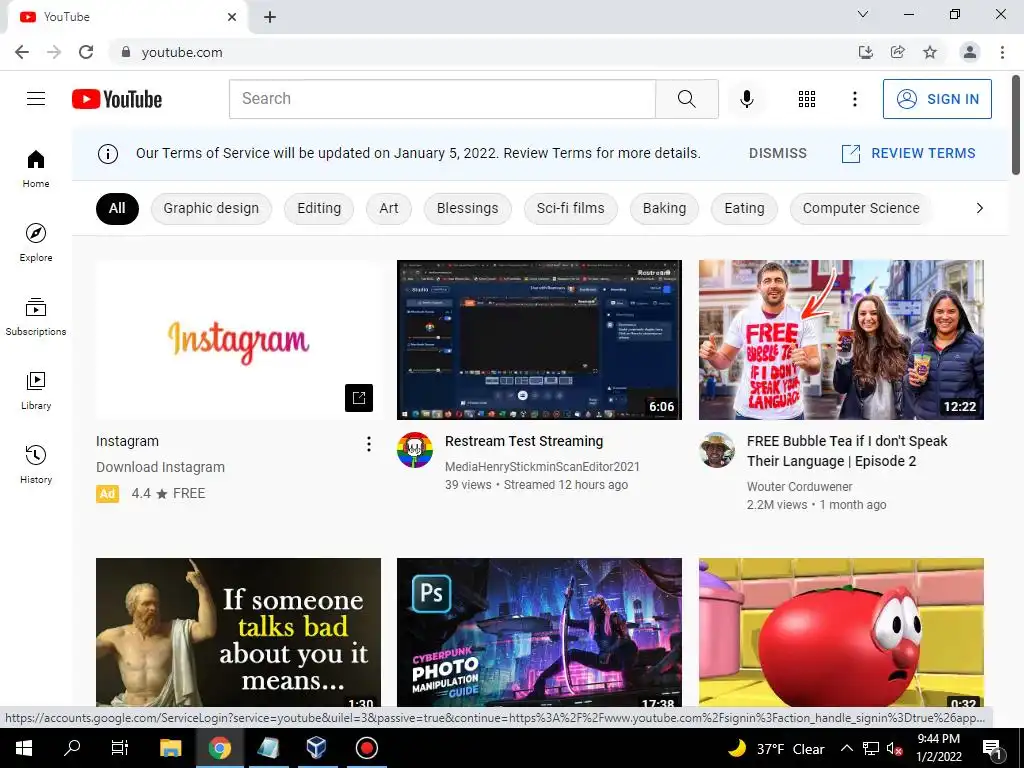Viewport: 1024px width, 768px height.
Task: Open Chrome three-dot menu
Action: point(1002,52)
